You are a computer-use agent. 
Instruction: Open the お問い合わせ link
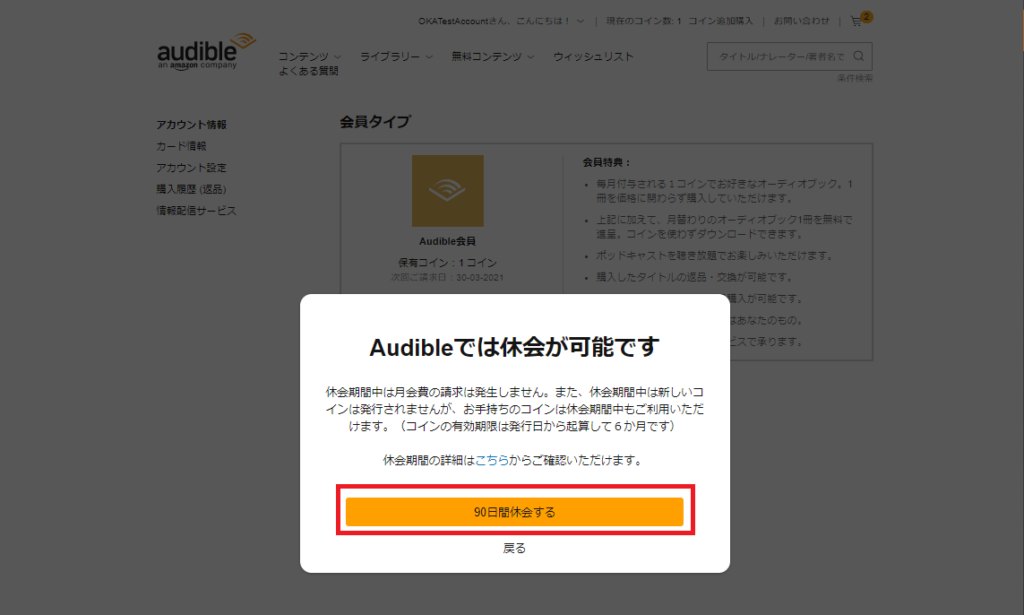[x=801, y=21]
